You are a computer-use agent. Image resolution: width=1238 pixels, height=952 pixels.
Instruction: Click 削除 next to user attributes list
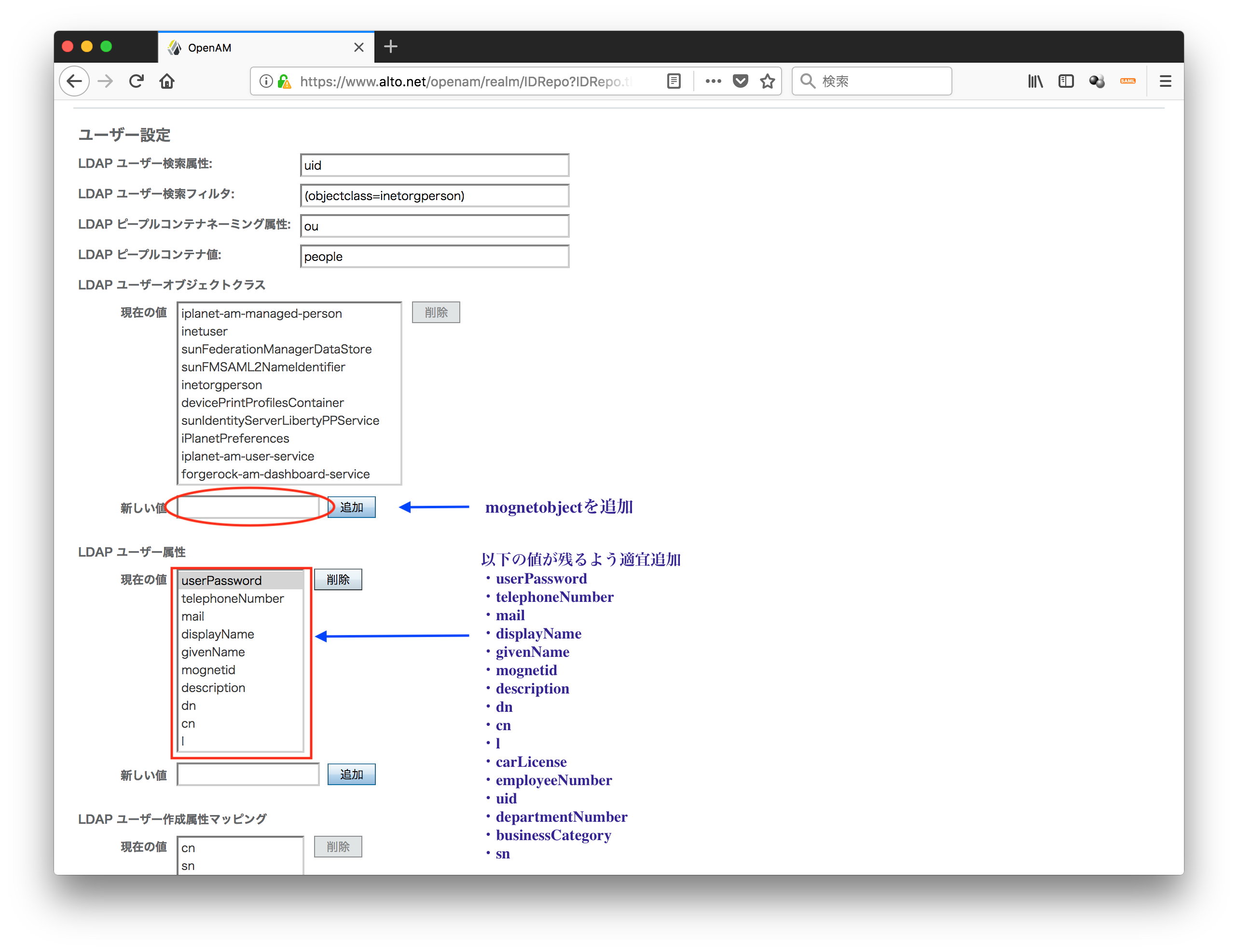[x=338, y=579]
